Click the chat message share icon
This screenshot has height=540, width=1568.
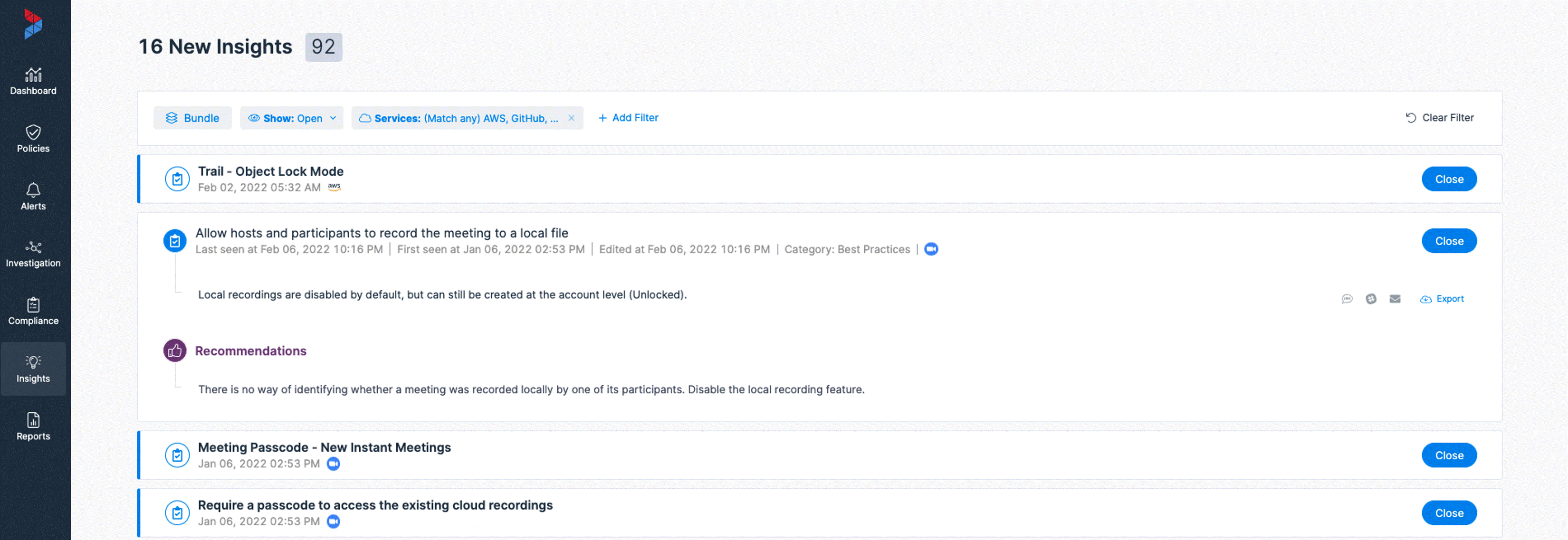coord(1347,299)
